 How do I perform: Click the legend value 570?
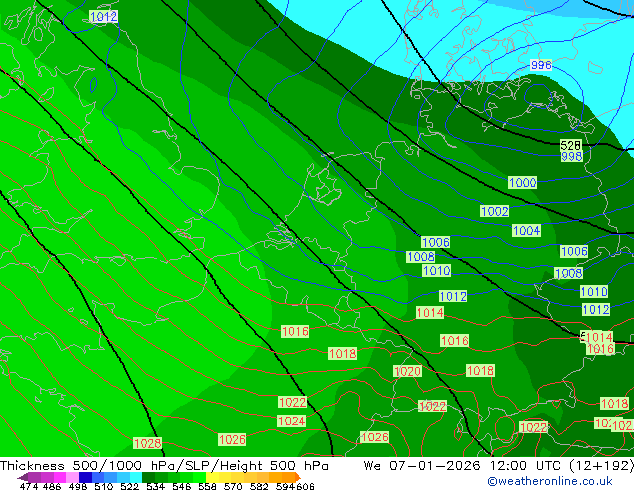pos(233,486)
